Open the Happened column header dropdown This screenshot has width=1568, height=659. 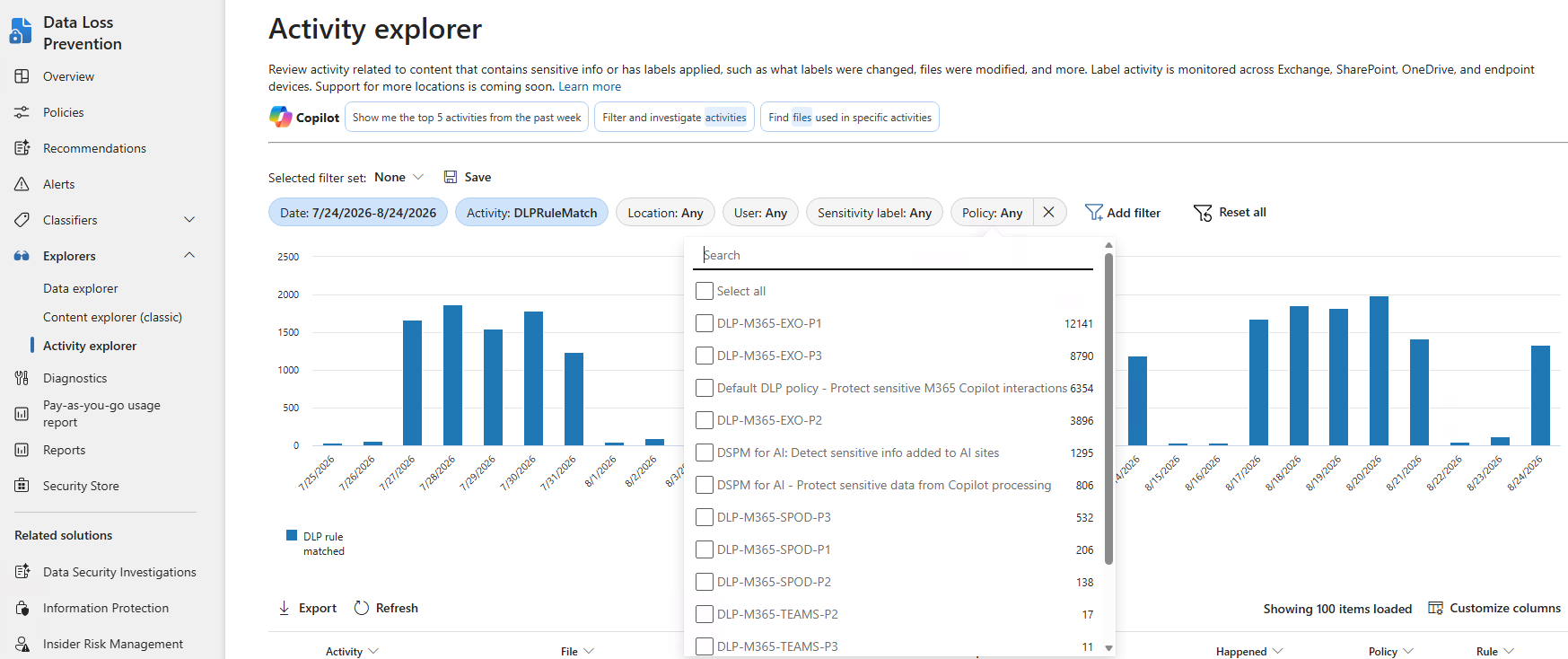click(x=1249, y=651)
